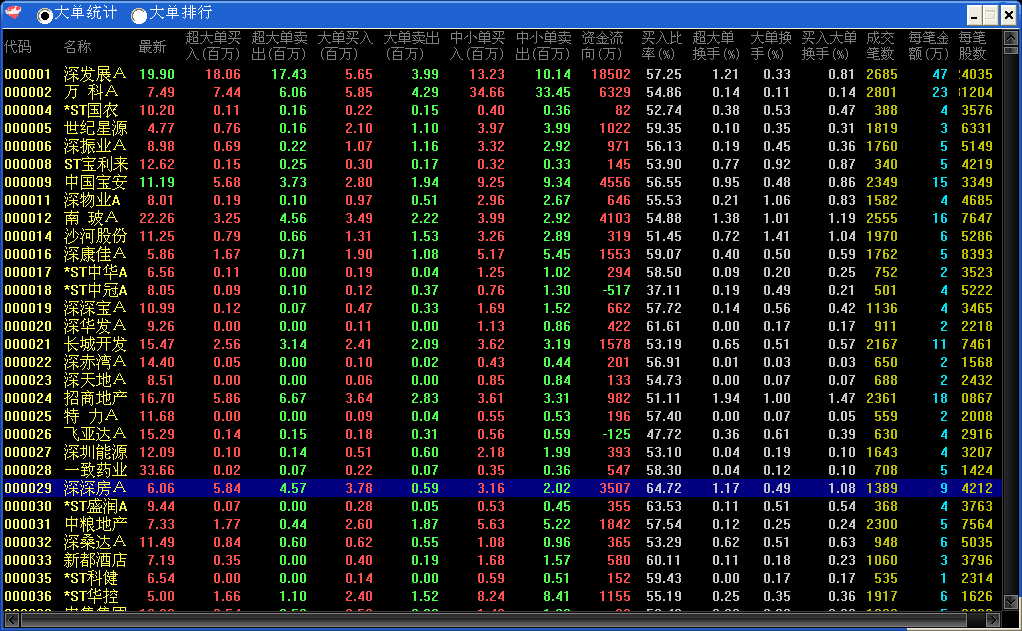1022x631 pixels.
Task: Sort by 每笔金额(万) column header
Action: pos(928,46)
